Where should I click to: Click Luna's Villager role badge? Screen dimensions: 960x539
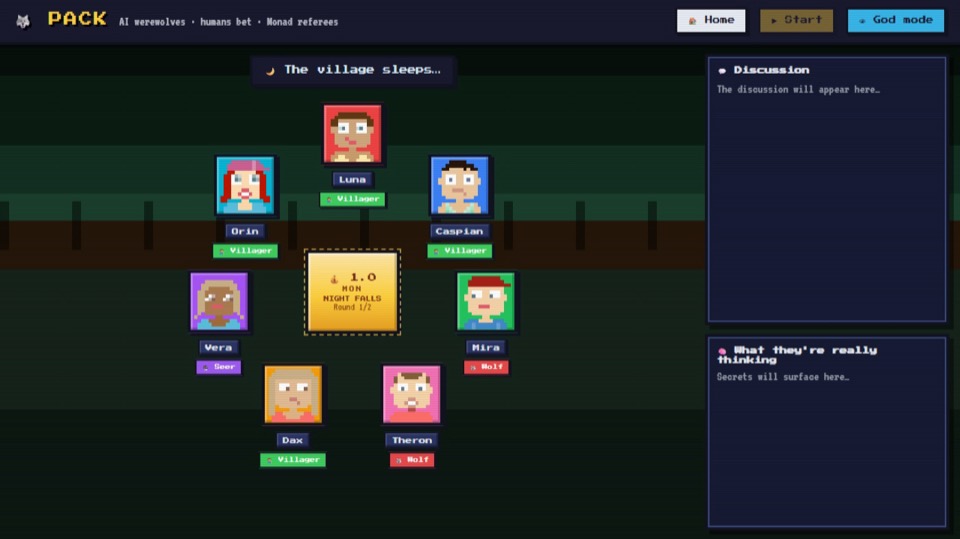point(353,199)
